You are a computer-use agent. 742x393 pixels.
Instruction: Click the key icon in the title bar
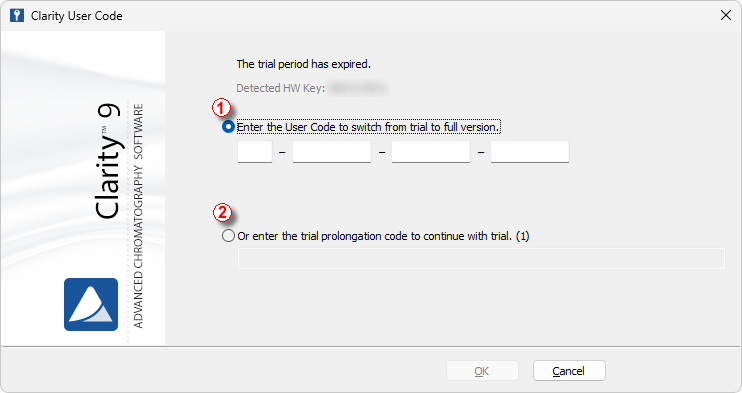(17, 16)
